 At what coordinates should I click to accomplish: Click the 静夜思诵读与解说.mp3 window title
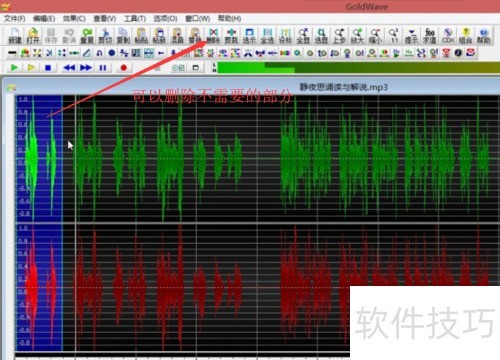pyautogui.click(x=344, y=87)
